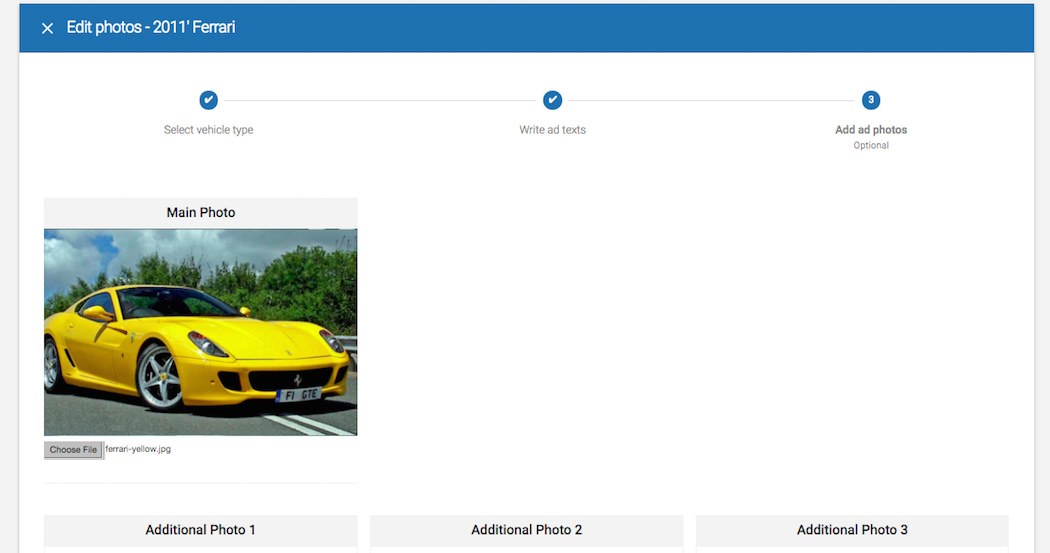Click the 'ferrari-yellow.jpg' file name

(138, 449)
